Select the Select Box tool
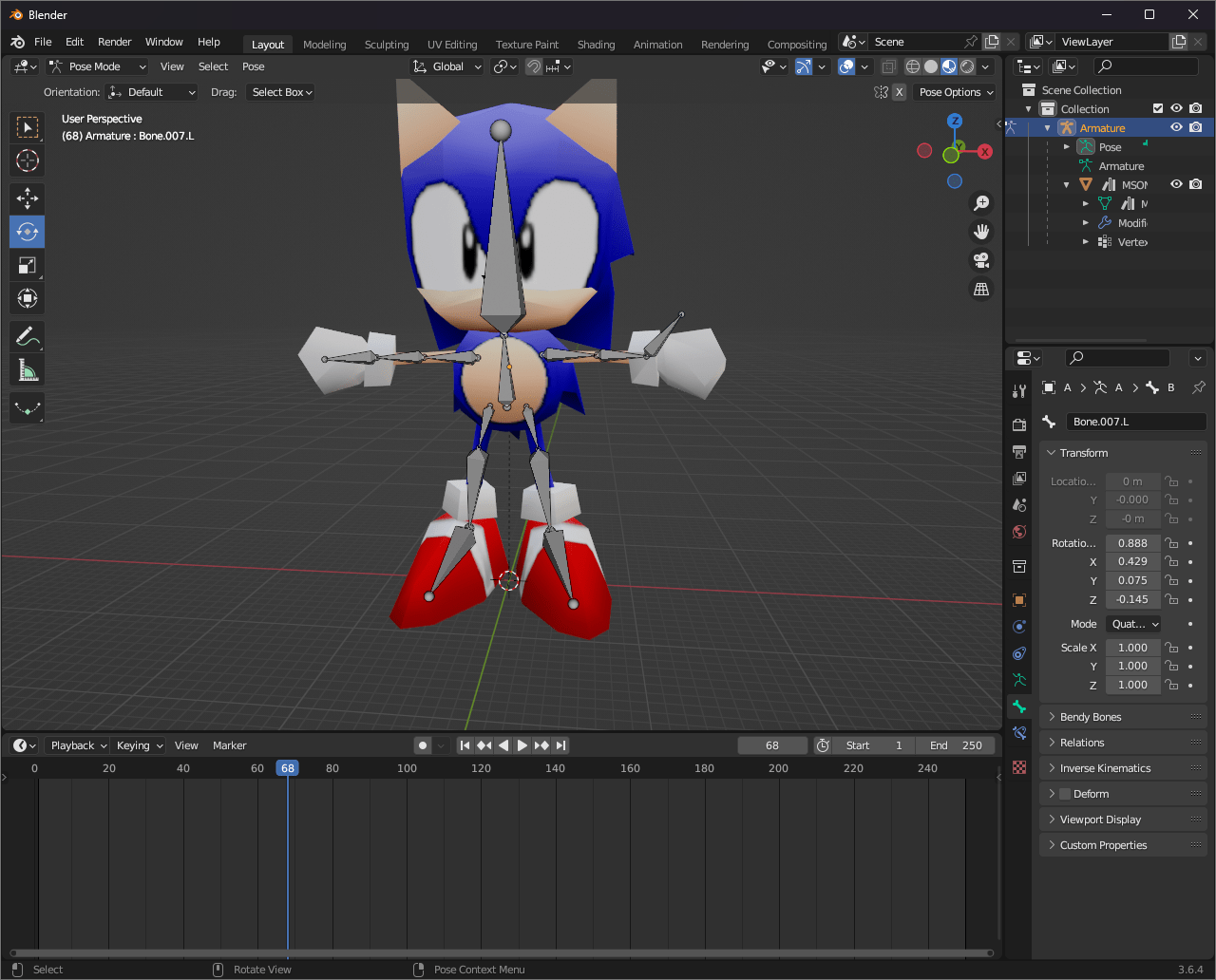 coord(28,127)
